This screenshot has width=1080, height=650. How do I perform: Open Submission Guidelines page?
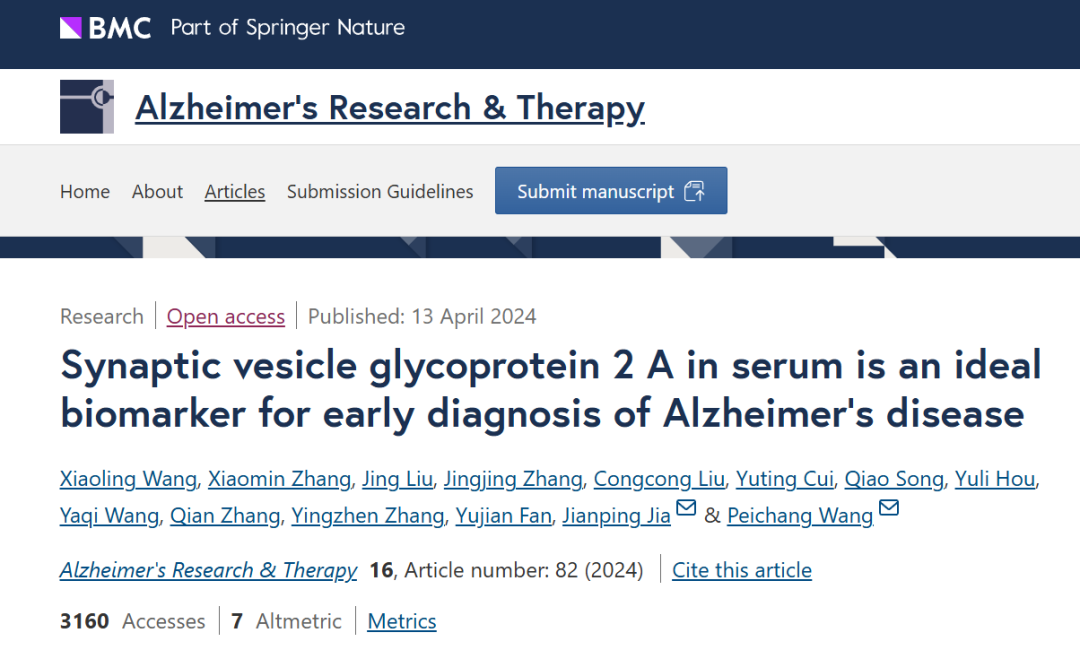pos(380,191)
